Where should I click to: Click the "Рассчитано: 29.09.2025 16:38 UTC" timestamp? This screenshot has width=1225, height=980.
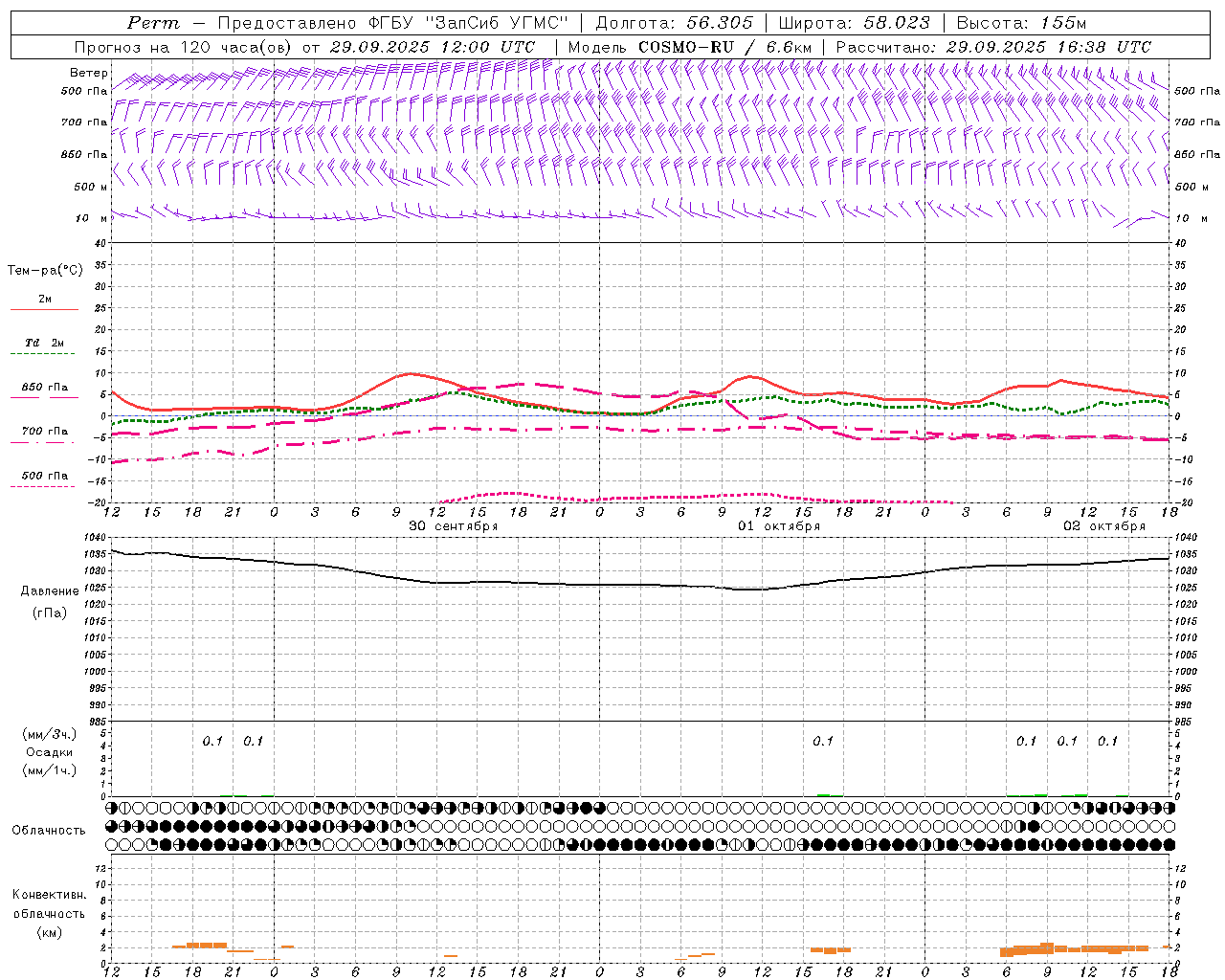tap(993, 47)
